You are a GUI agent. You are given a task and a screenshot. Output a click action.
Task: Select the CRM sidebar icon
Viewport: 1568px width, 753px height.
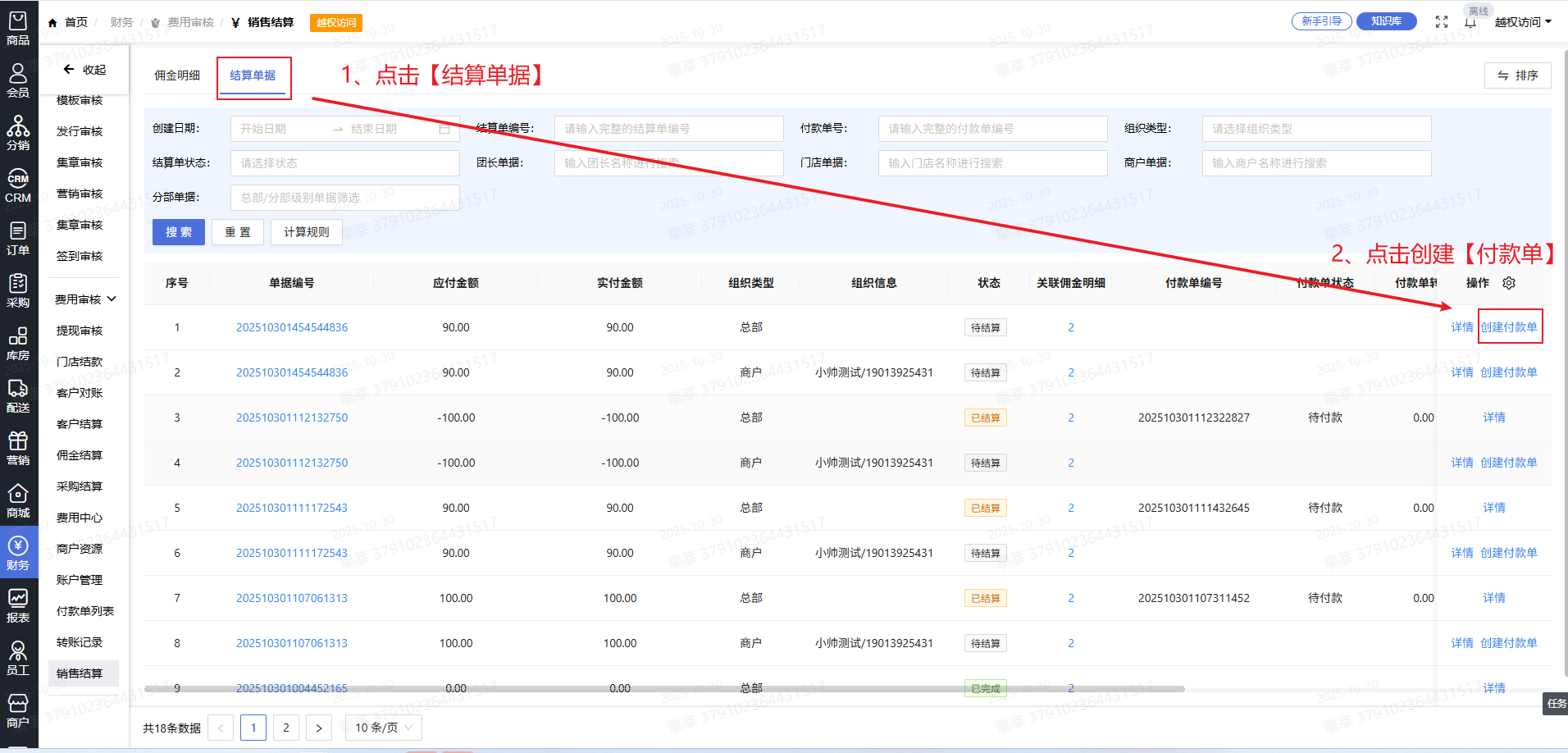(x=18, y=185)
